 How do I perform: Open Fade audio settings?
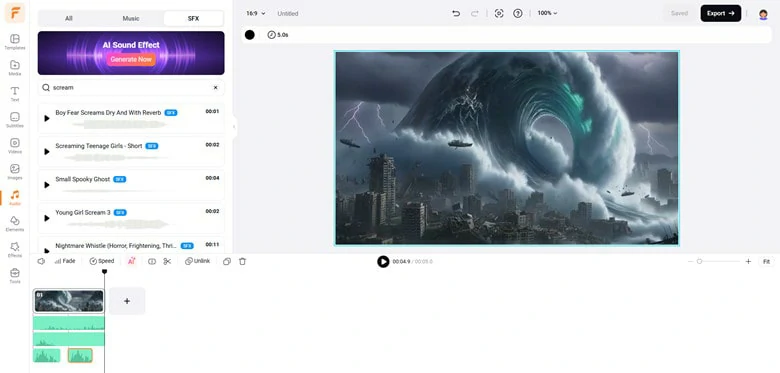point(65,261)
